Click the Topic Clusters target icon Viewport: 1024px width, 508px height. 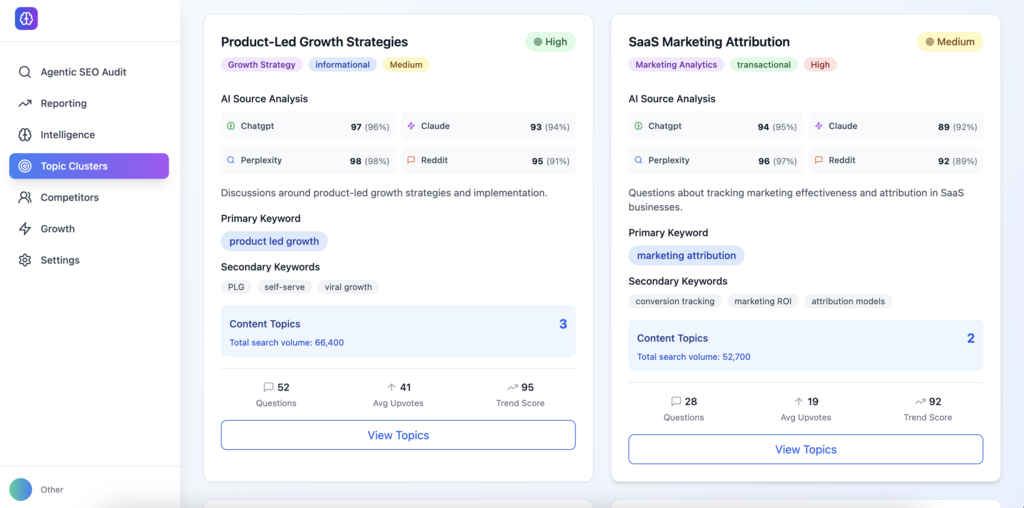tap(25, 166)
